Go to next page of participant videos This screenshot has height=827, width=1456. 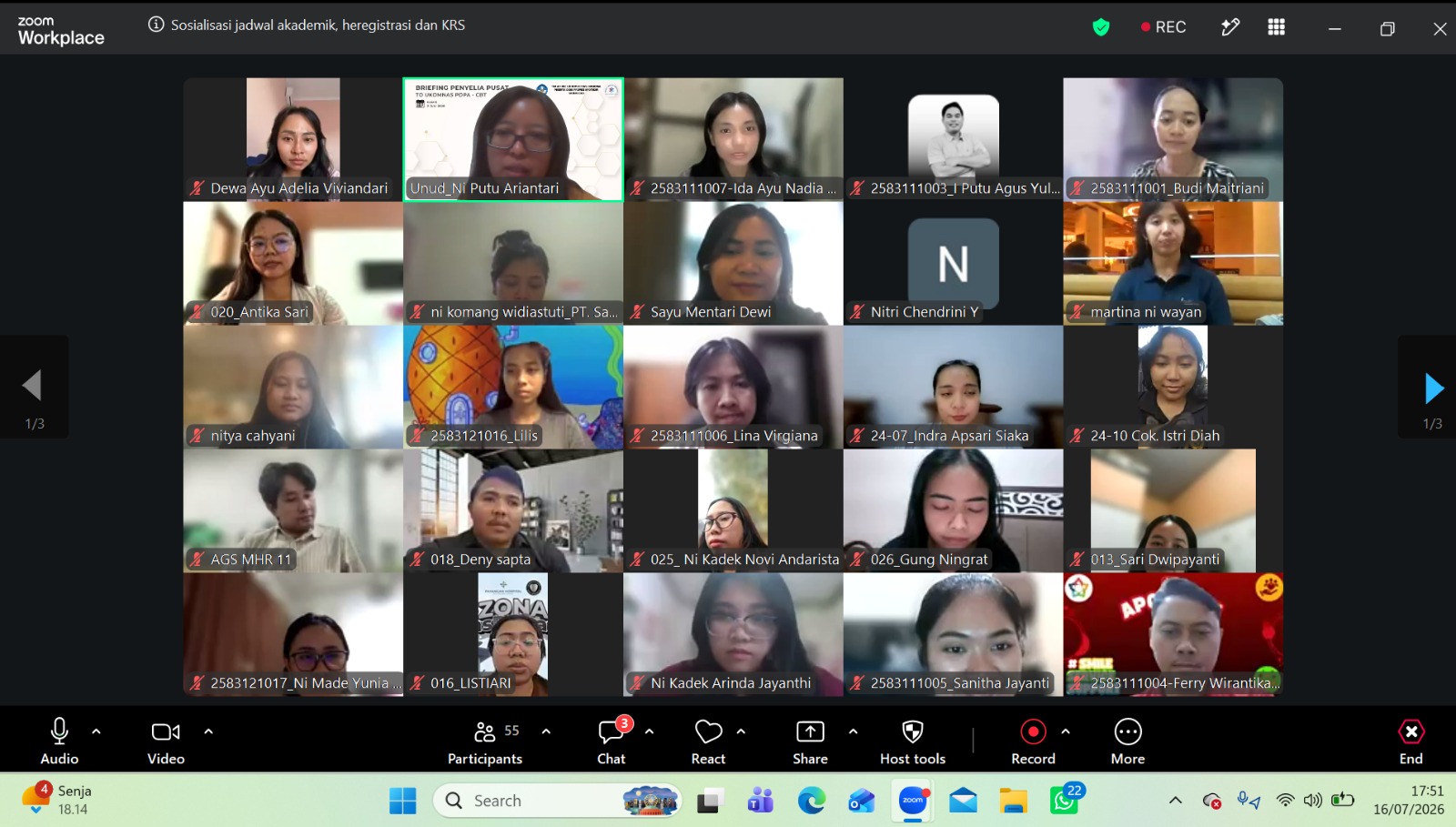[x=1433, y=388]
